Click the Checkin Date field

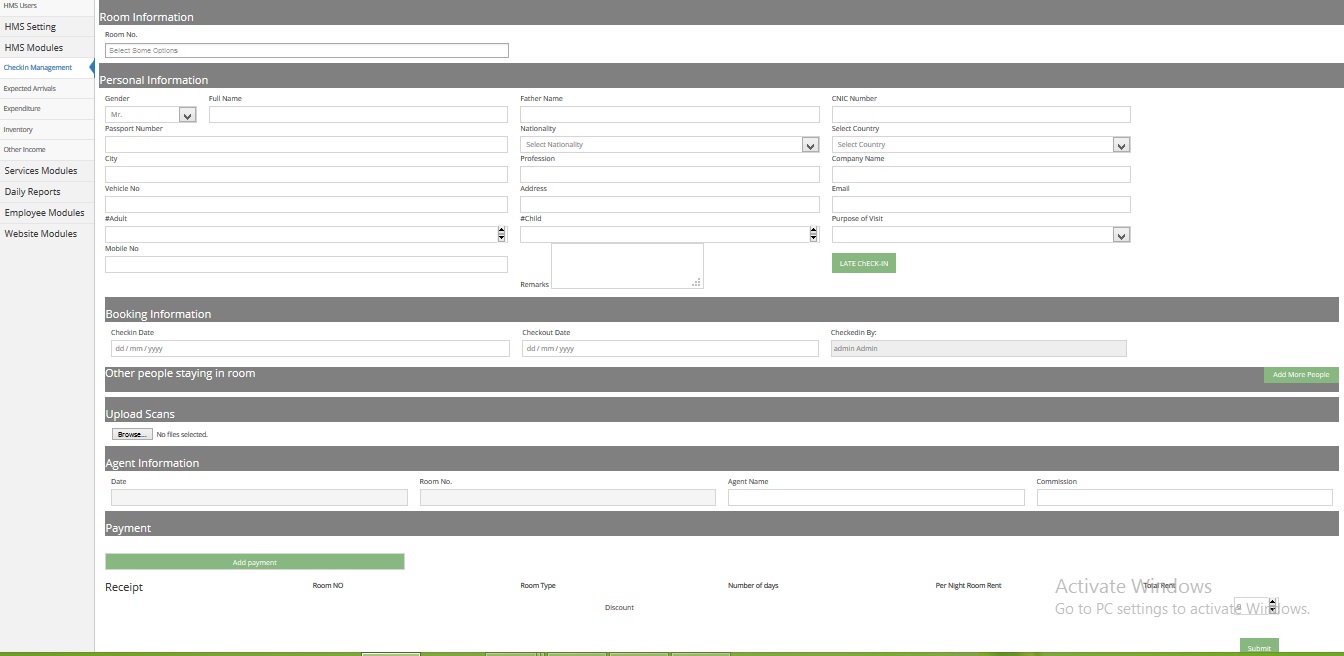click(309, 349)
